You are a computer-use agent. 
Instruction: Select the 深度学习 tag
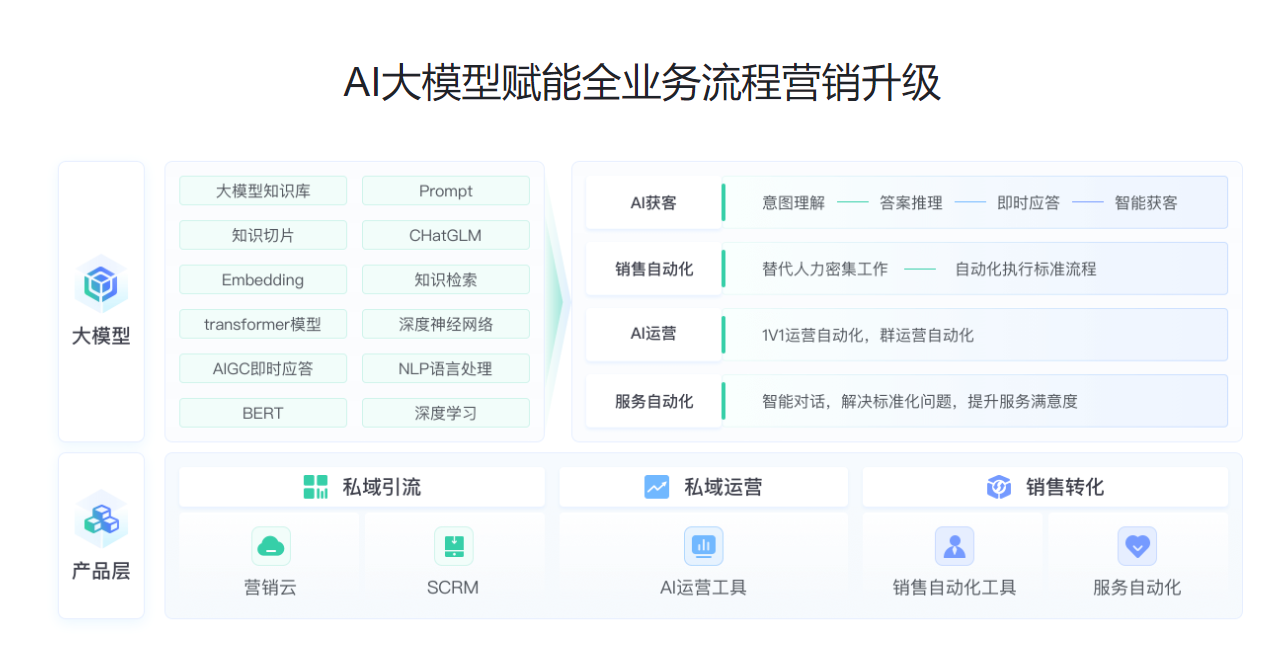pos(446,413)
